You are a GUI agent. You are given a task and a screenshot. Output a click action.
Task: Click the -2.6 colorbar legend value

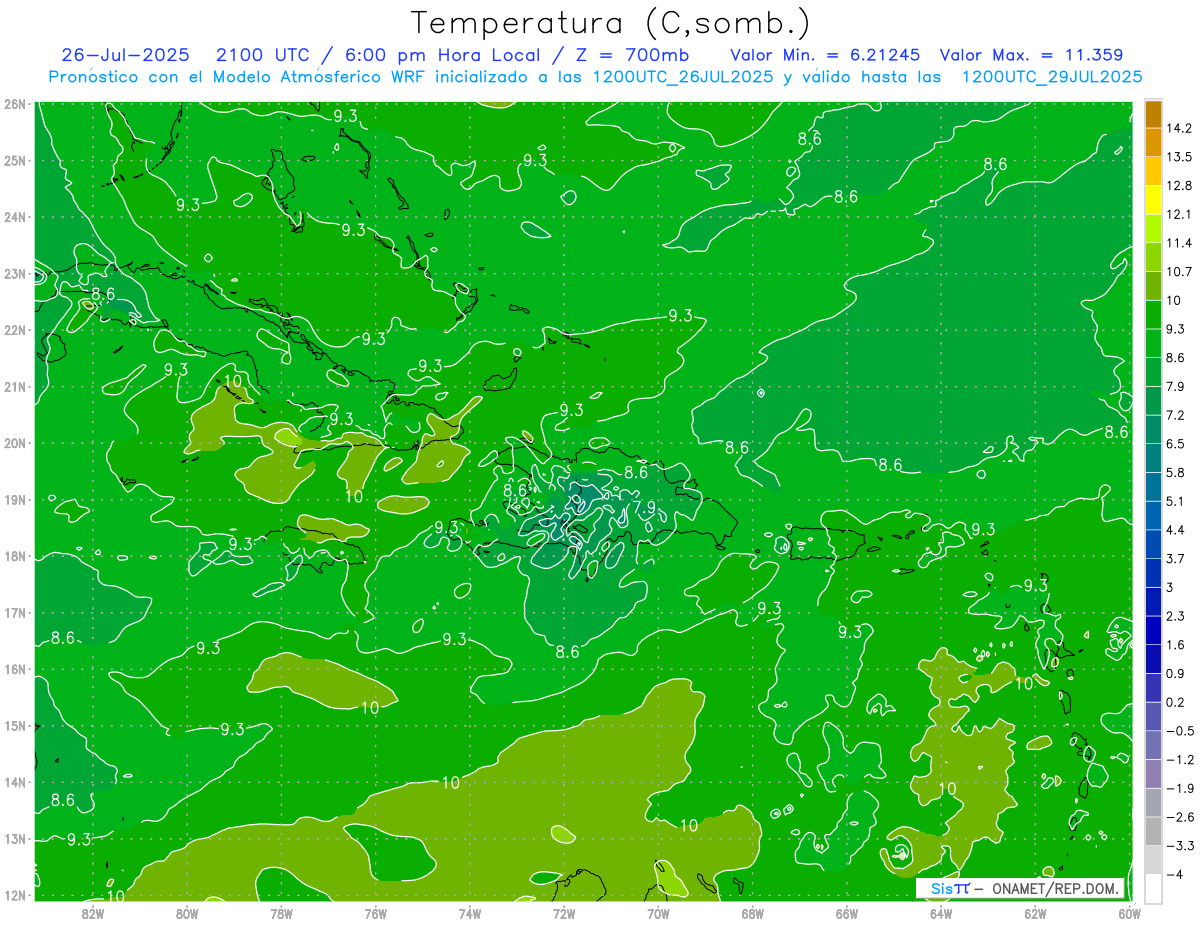pyautogui.click(x=1179, y=817)
